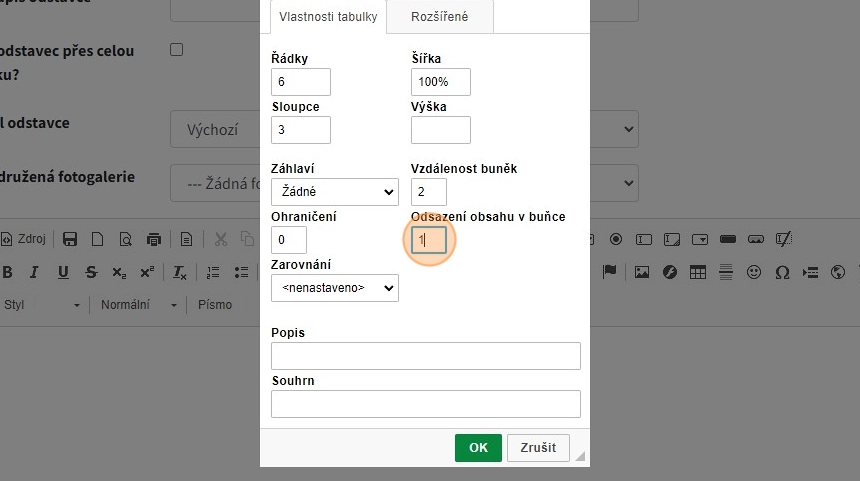
Task: Click the Řádky rows input field
Action: [x=300, y=82]
